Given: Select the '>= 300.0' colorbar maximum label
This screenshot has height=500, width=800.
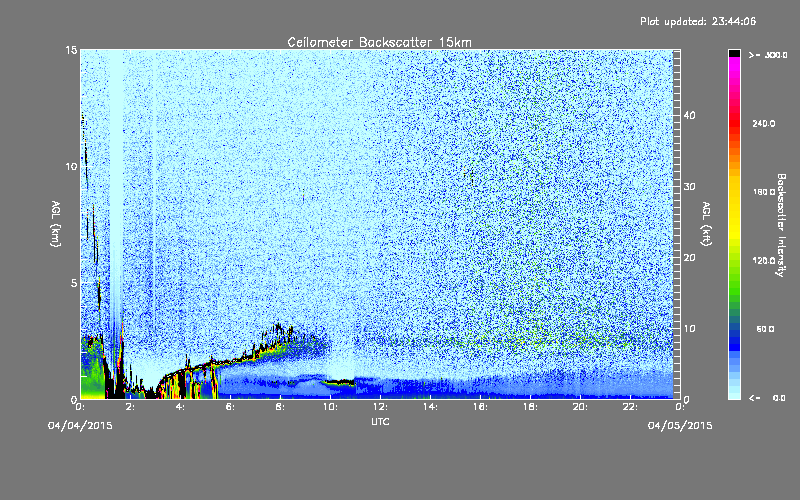Looking at the screenshot, I should (x=768, y=55).
